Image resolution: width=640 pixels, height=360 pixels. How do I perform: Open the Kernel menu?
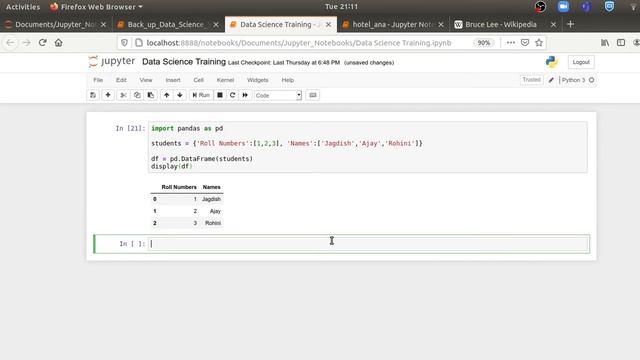[225, 80]
